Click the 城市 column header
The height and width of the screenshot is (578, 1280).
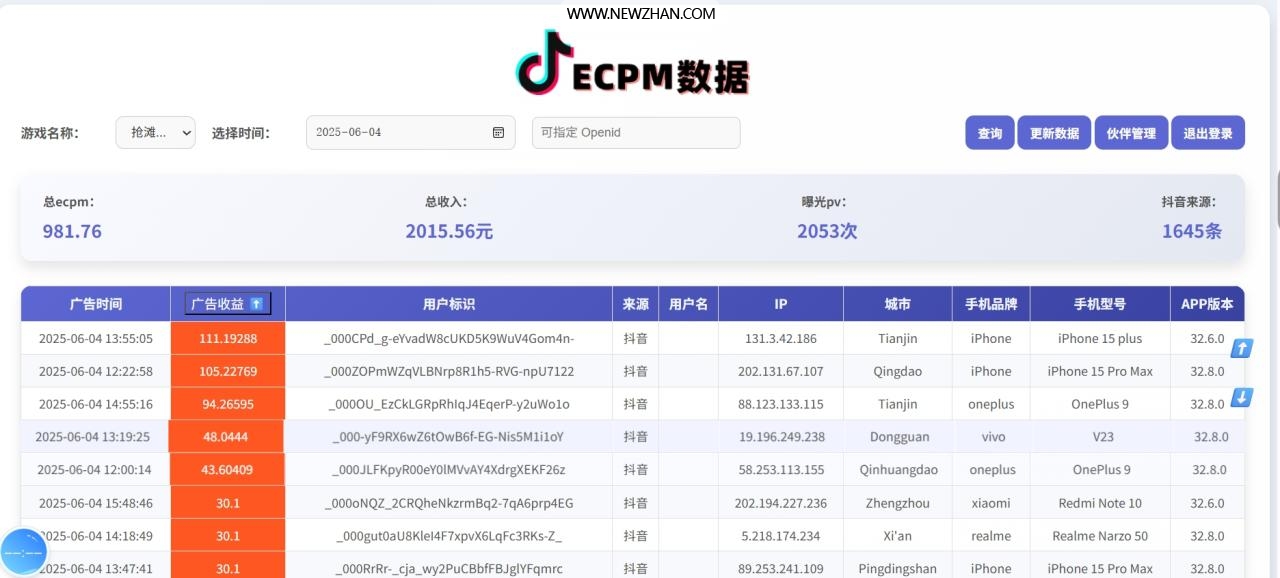898,304
